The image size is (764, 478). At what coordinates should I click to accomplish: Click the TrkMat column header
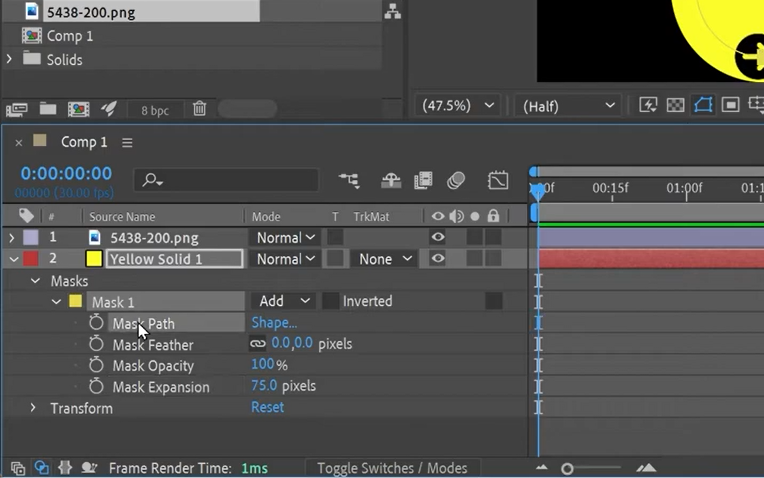(371, 216)
